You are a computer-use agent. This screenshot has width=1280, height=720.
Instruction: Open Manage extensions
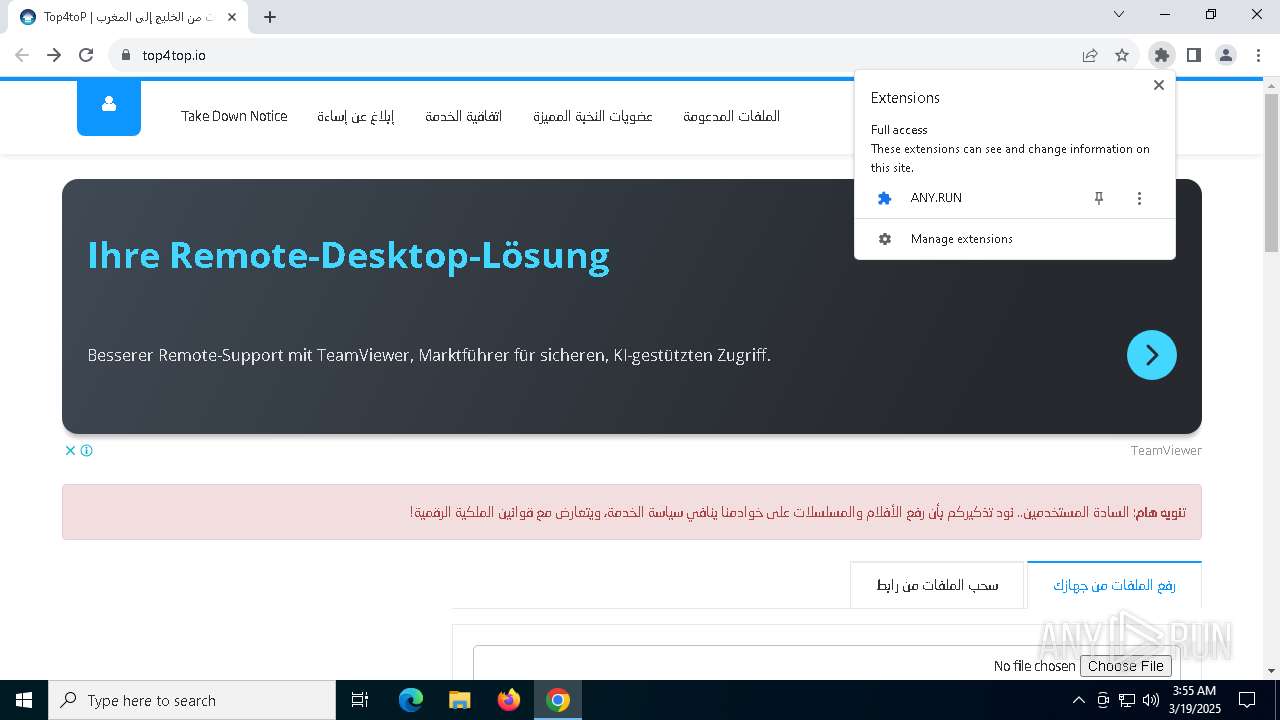[1015, 239]
